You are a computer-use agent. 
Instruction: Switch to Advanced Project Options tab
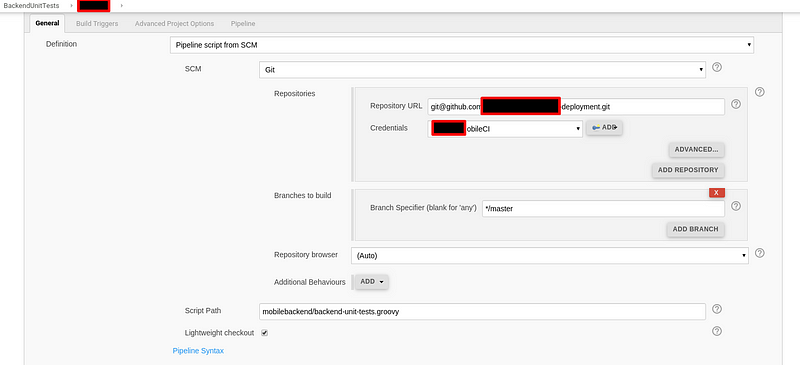click(174, 23)
